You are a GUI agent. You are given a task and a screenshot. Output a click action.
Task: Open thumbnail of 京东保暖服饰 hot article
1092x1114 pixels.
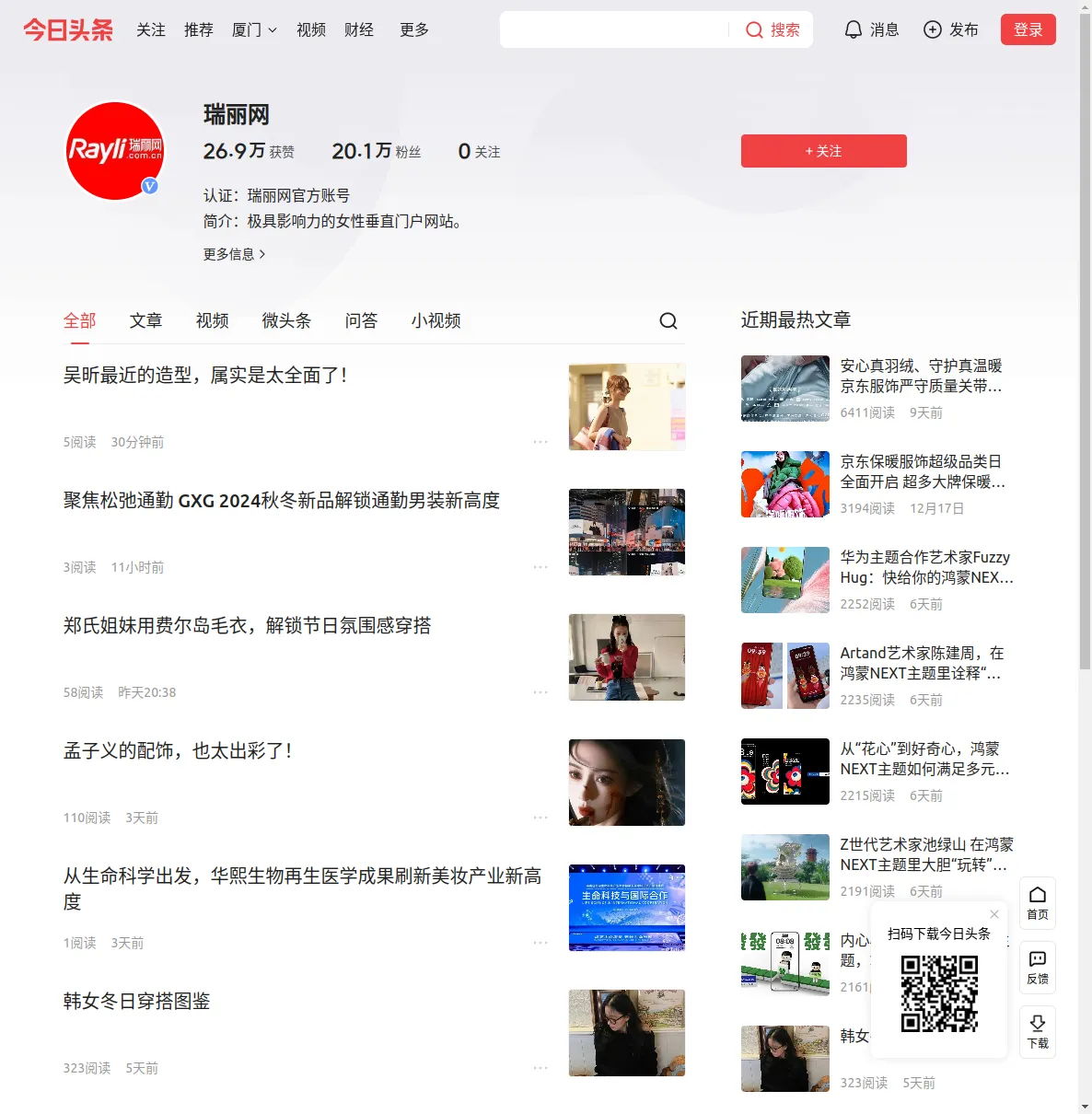pos(785,484)
